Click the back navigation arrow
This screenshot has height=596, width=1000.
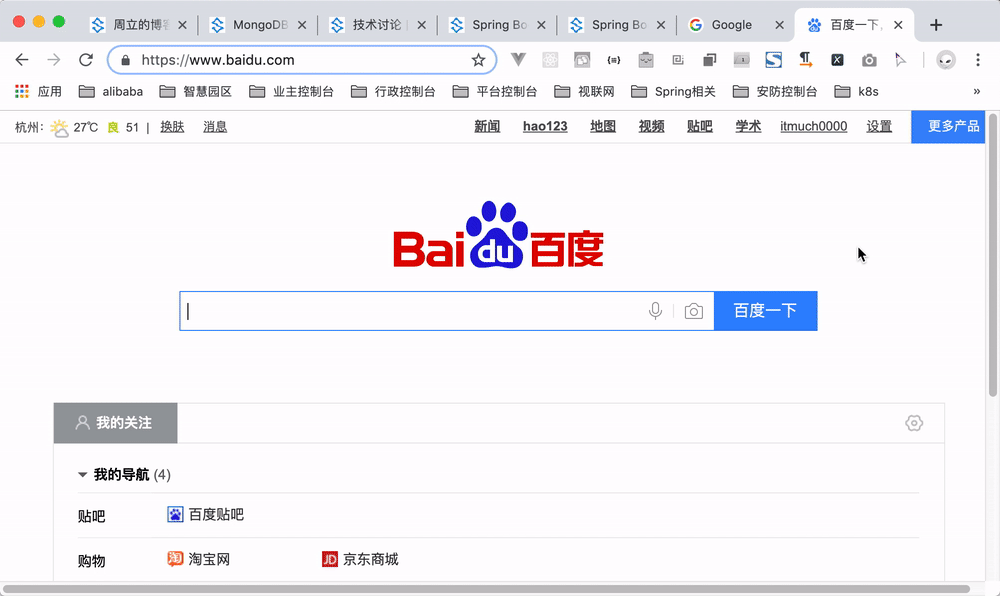point(22,60)
